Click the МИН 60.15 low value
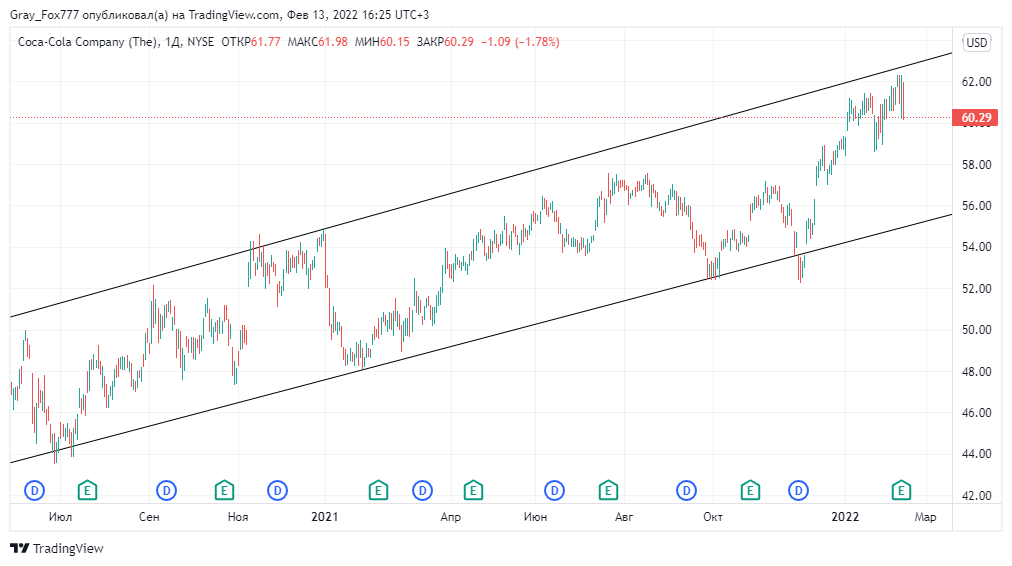Screen dimensions: 1012x566 pos(382,42)
